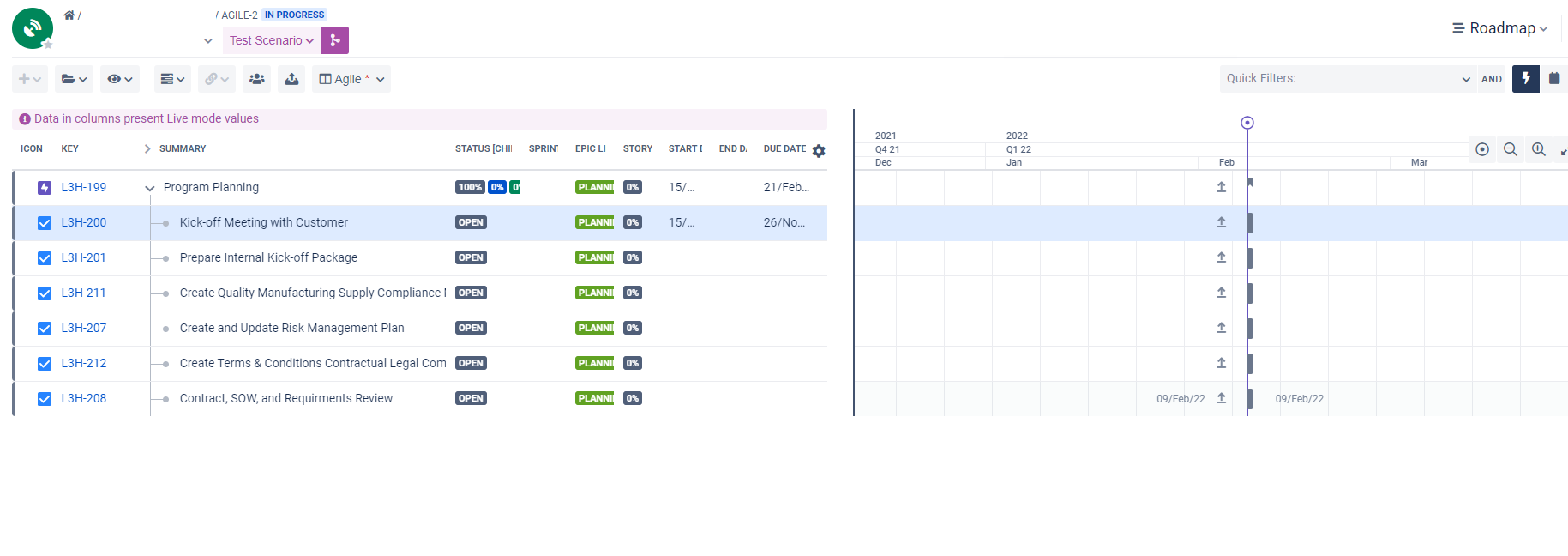
Task: Select the Kick-off Meeting Gantt bar
Action: [x=1251, y=223]
